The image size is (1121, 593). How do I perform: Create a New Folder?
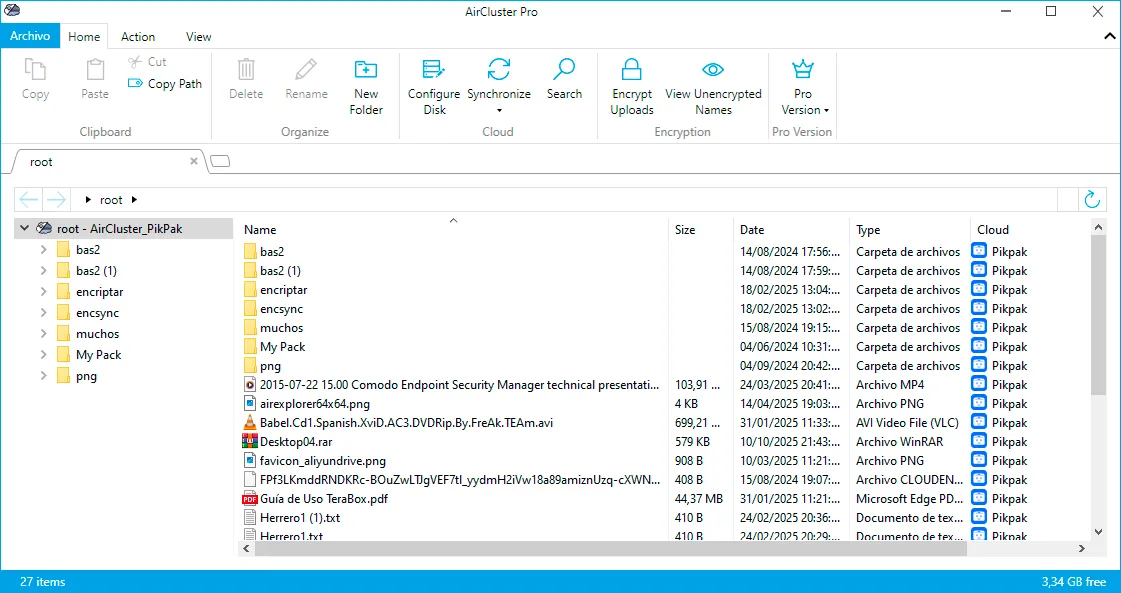point(366,87)
